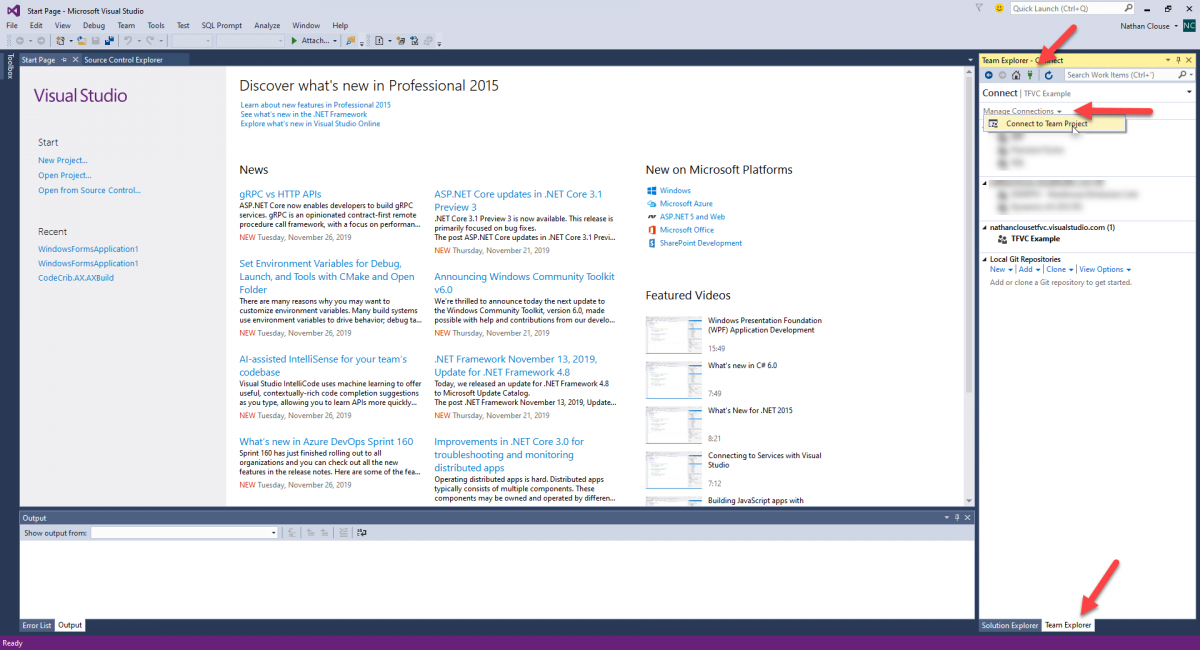Viewport: 1200px width, 650px height.
Task: Open the Microsoft Azure platform link
Action: pos(686,203)
